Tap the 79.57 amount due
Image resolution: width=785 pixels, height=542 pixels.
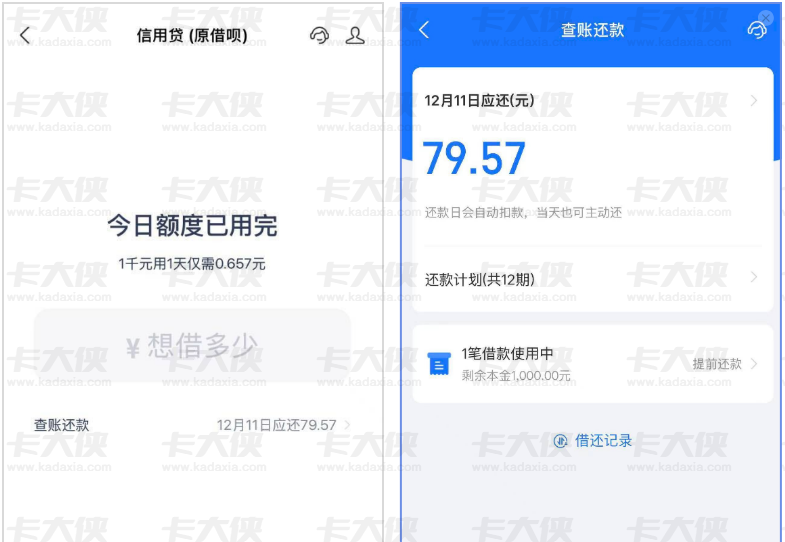click(474, 159)
